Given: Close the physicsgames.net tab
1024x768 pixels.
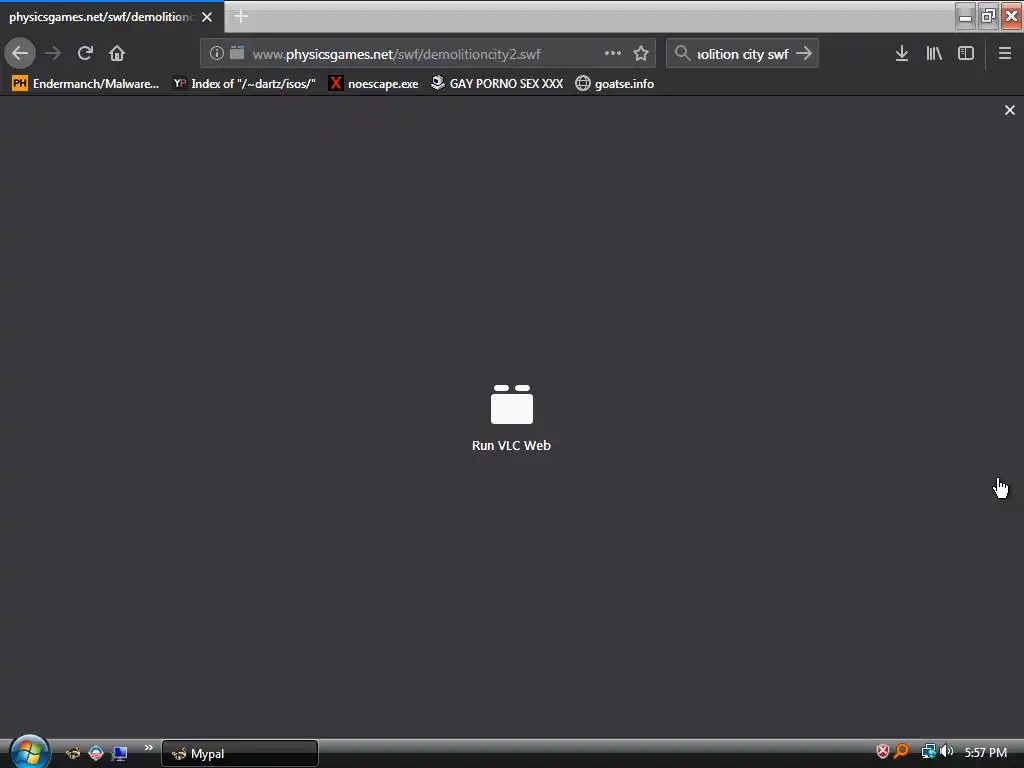Looking at the screenshot, I should coord(207,17).
